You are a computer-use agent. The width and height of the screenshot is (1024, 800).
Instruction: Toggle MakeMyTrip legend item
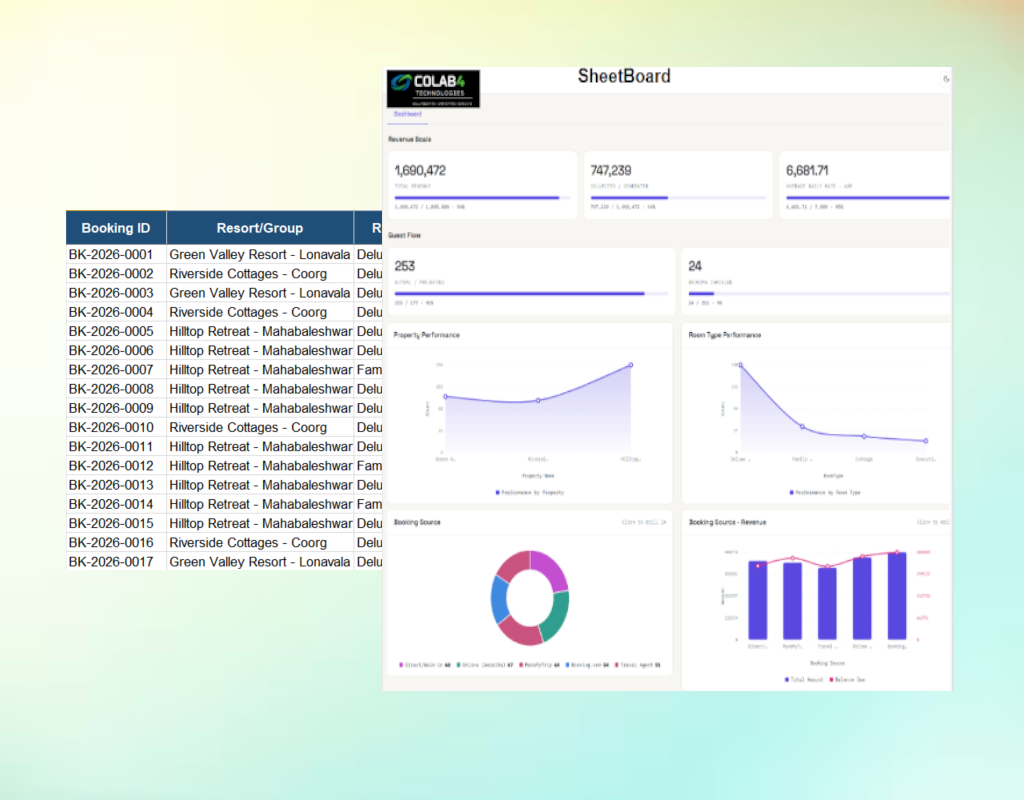click(x=539, y=665)
